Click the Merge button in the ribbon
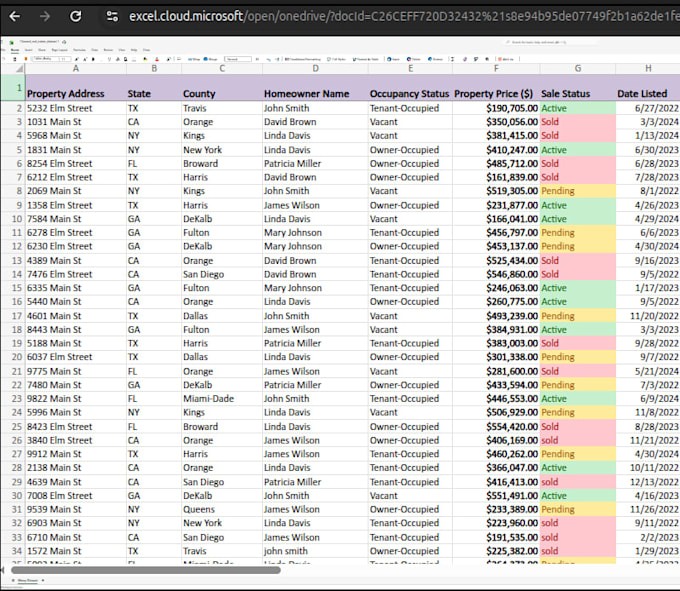 point(210,59)
